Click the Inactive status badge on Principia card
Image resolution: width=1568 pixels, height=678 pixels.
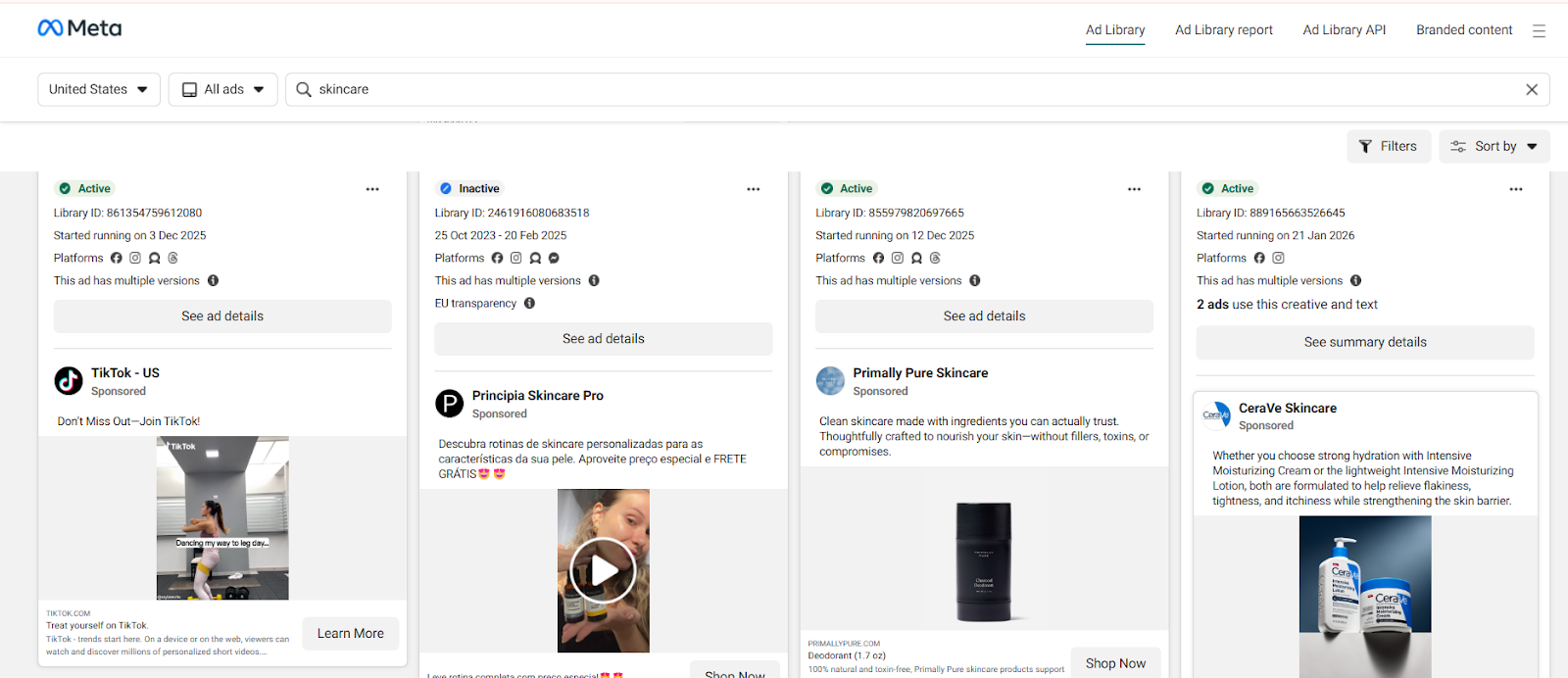tap(469, 188)
